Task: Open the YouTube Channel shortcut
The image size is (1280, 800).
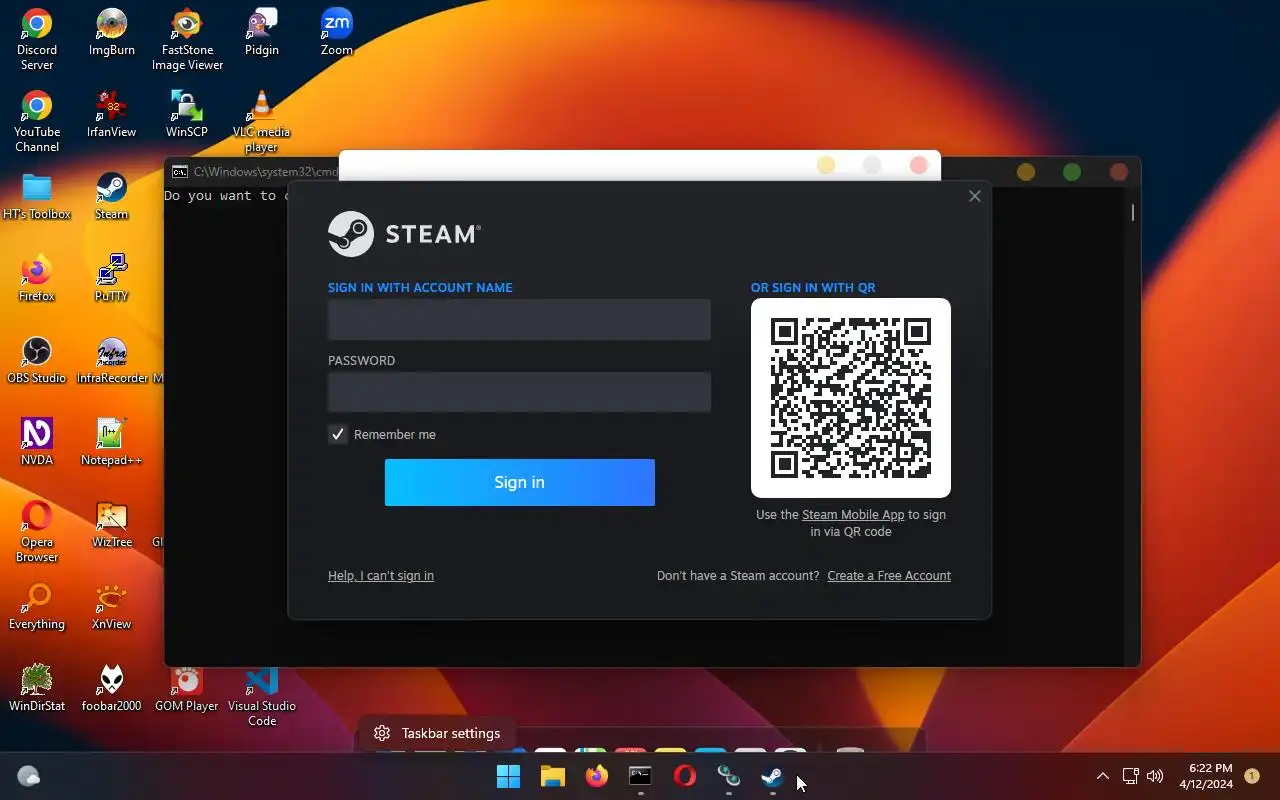Action: pos(37,122)
